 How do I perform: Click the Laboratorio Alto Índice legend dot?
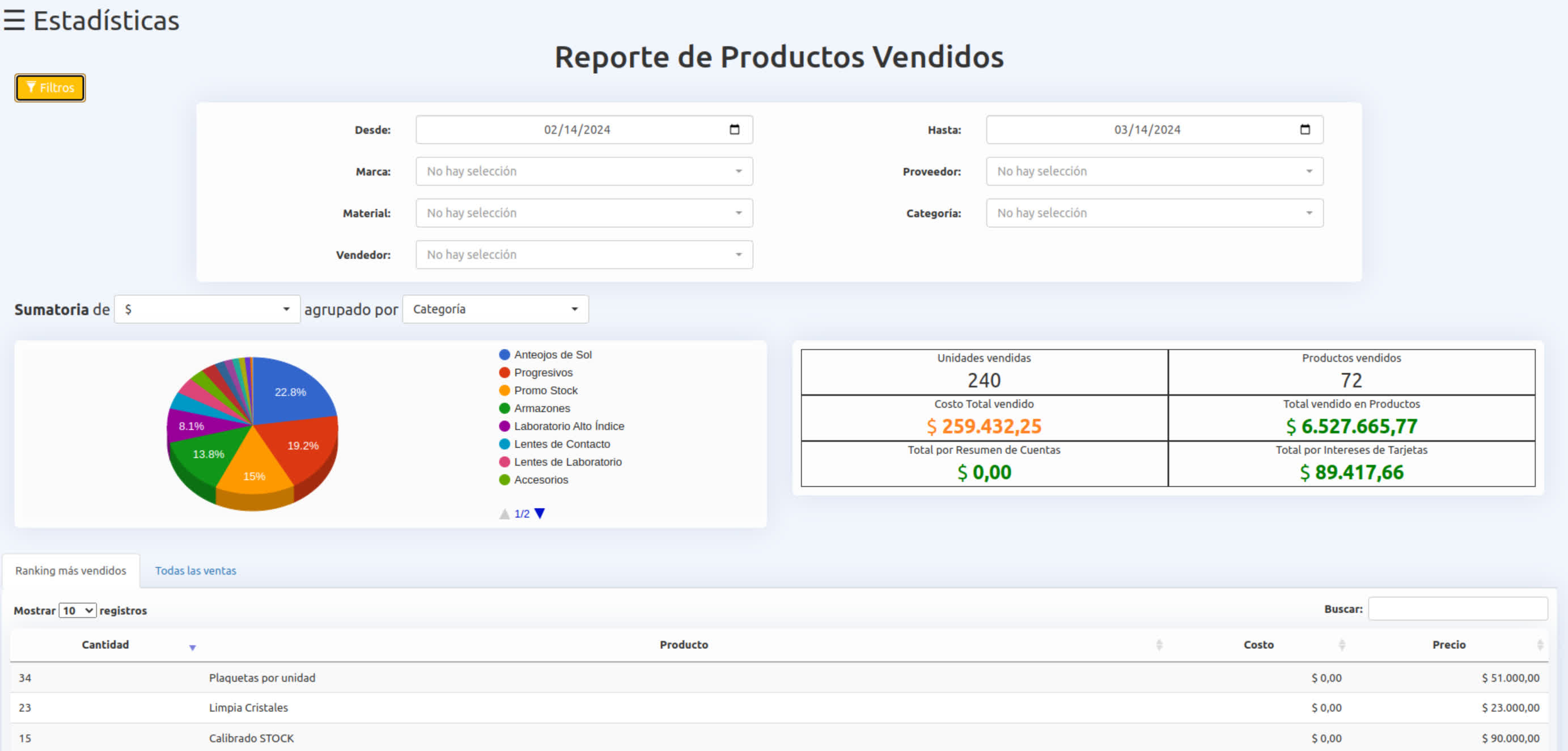pyautogui.click(x=504, y=426)
